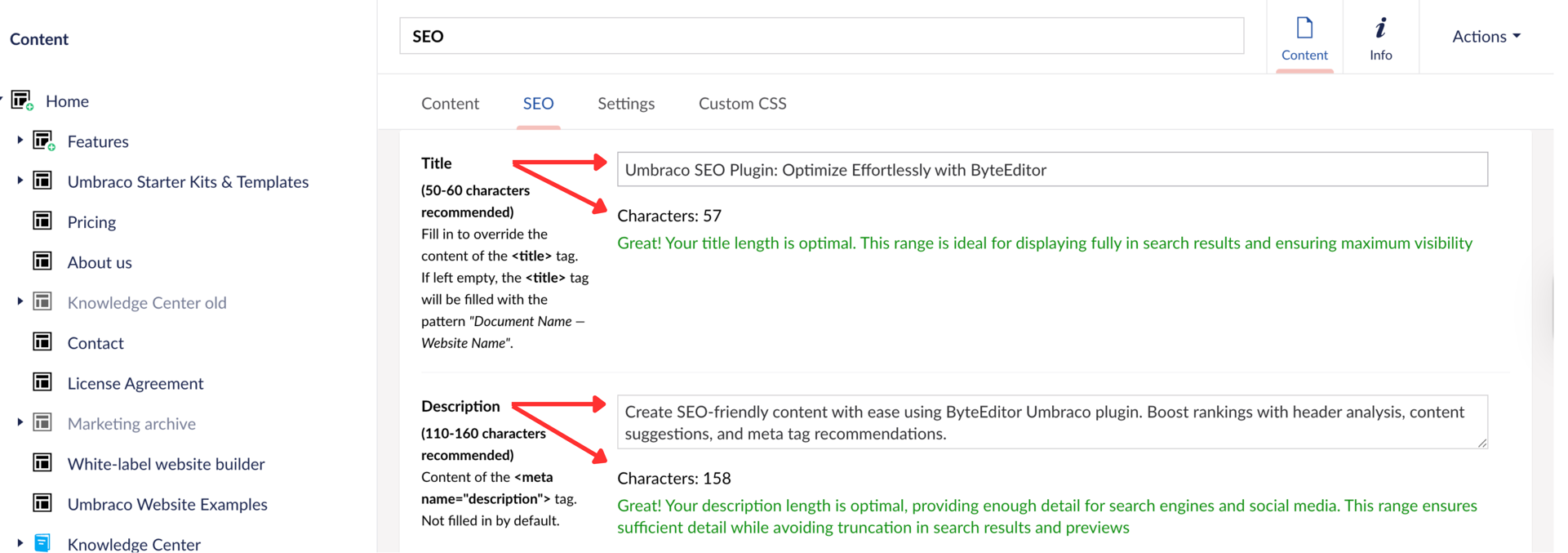Click into the SEO Title input field
The width and height of the screenshot is (1568, 553).
coord(1051,170)
